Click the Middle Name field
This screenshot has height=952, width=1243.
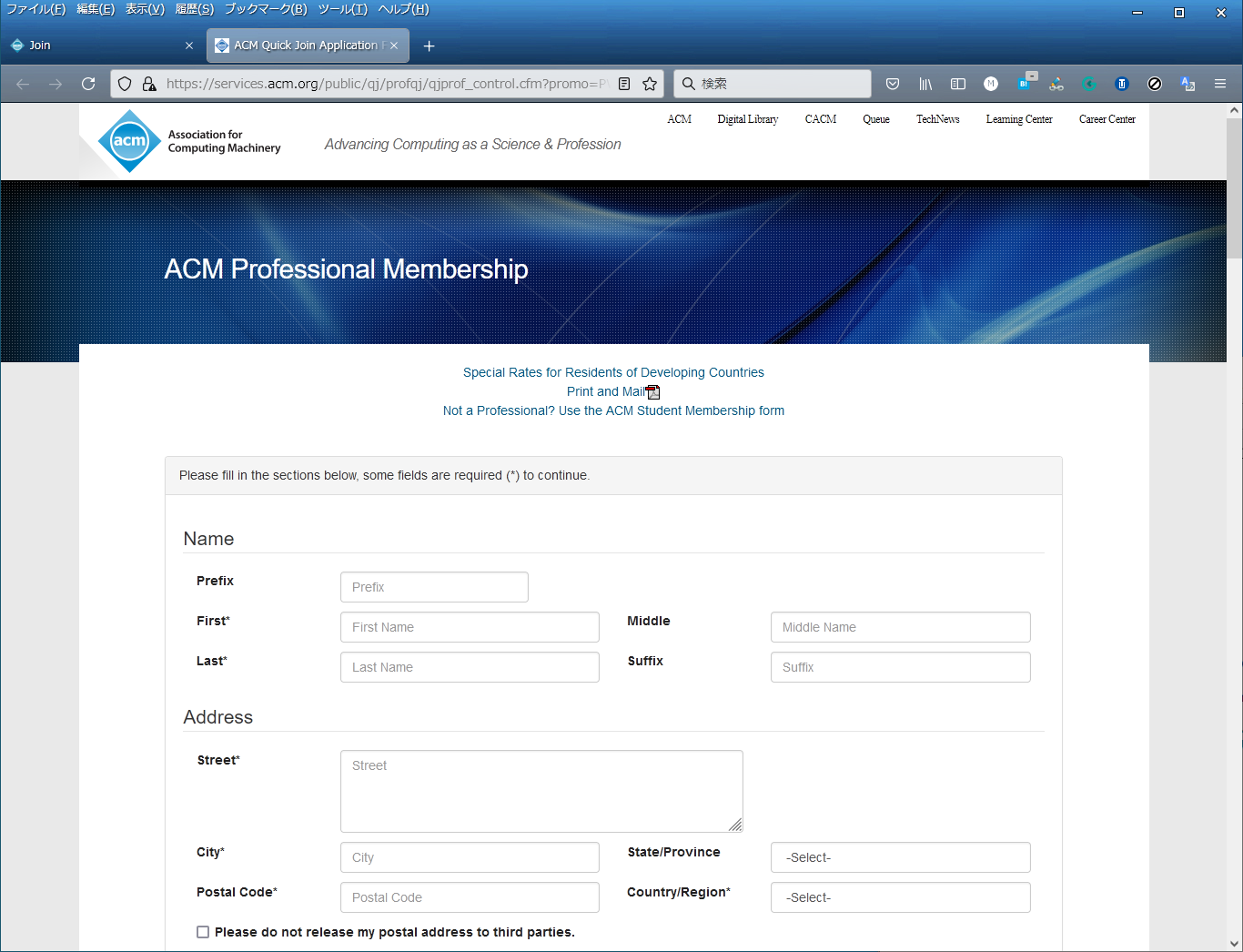click(900, 627)
